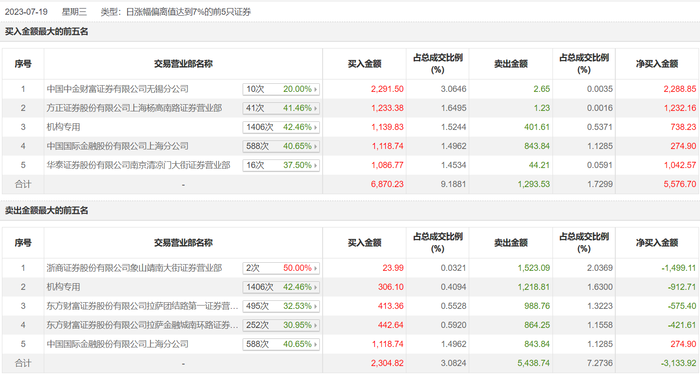This screenshot has width=700, height=376.
Task: Expand the 495次 32.53% badge
Action: (x=281, y=306)
